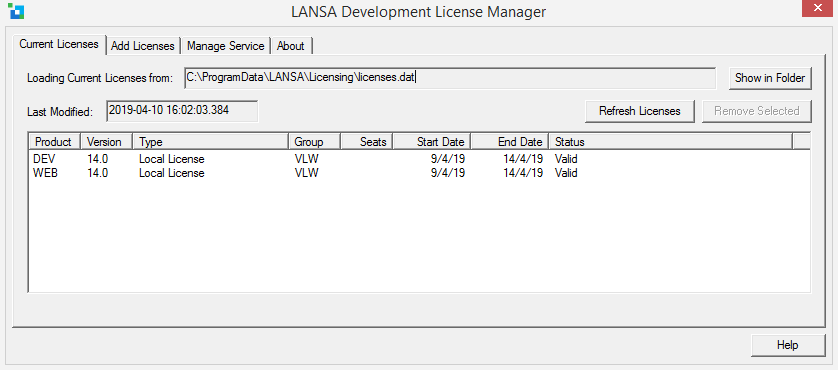Click version 14.0 in the DEV row
Viewport: 838px width, 370px height.
(x=97, y=159)
